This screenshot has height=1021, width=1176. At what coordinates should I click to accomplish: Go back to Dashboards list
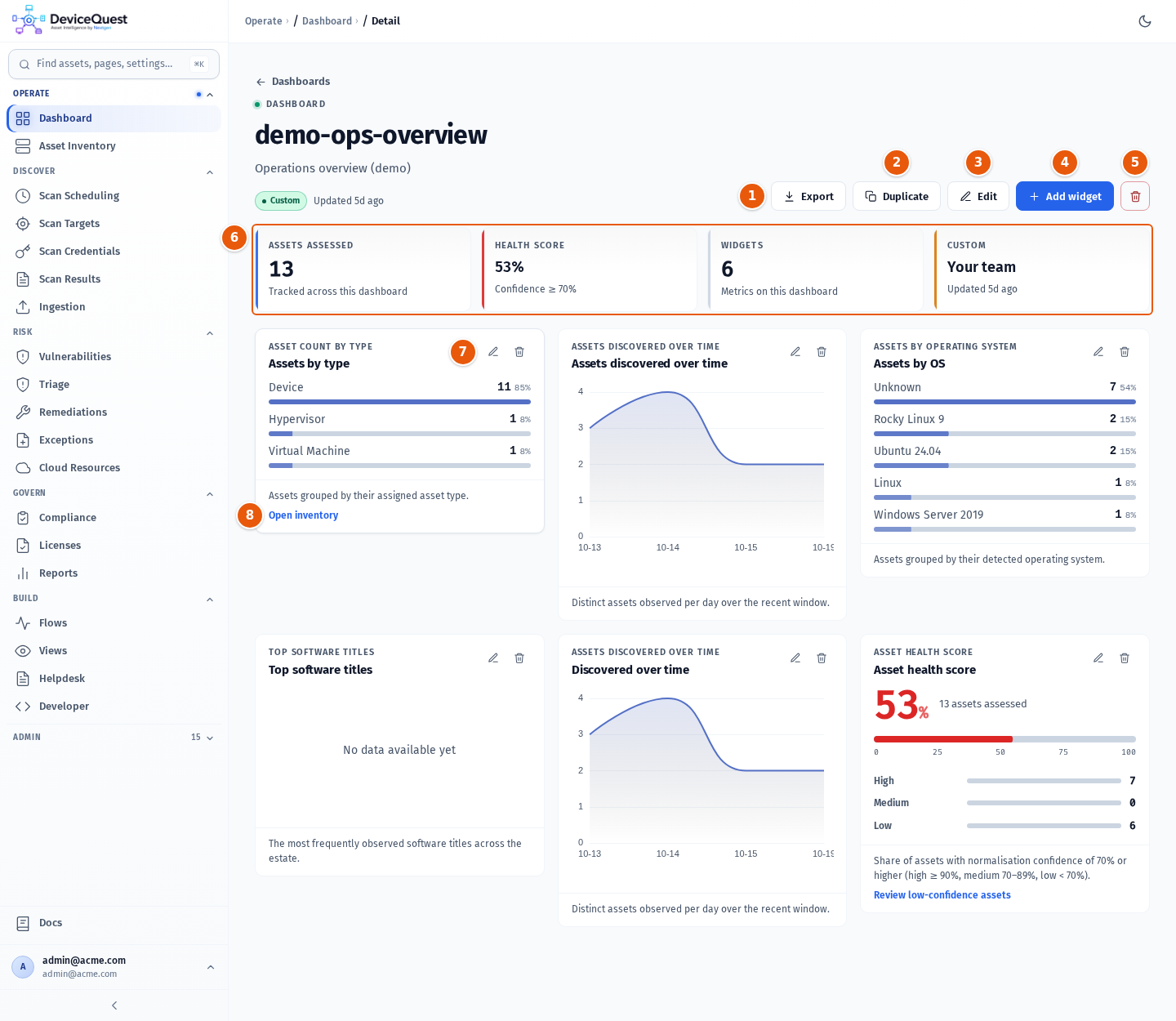[x=292, y=82]
